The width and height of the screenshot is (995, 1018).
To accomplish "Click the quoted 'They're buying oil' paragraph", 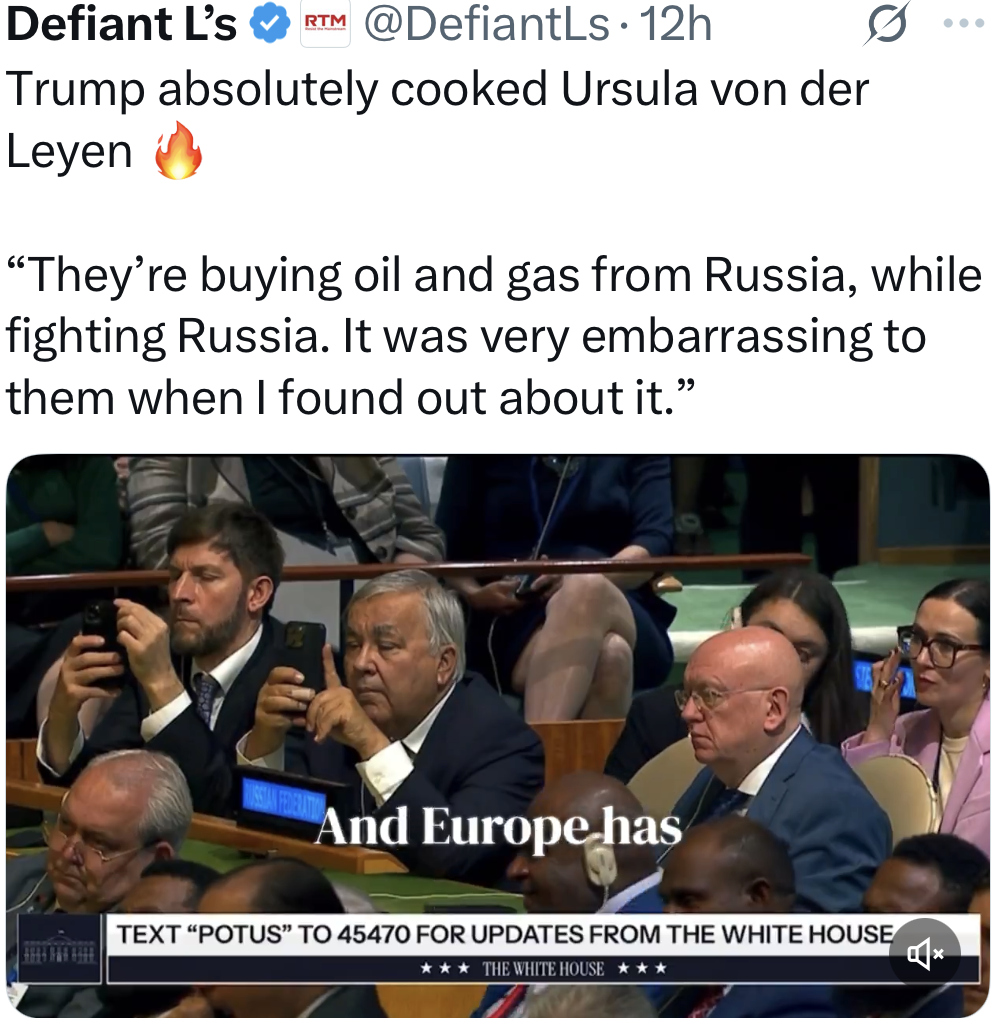I will point(493,336).
